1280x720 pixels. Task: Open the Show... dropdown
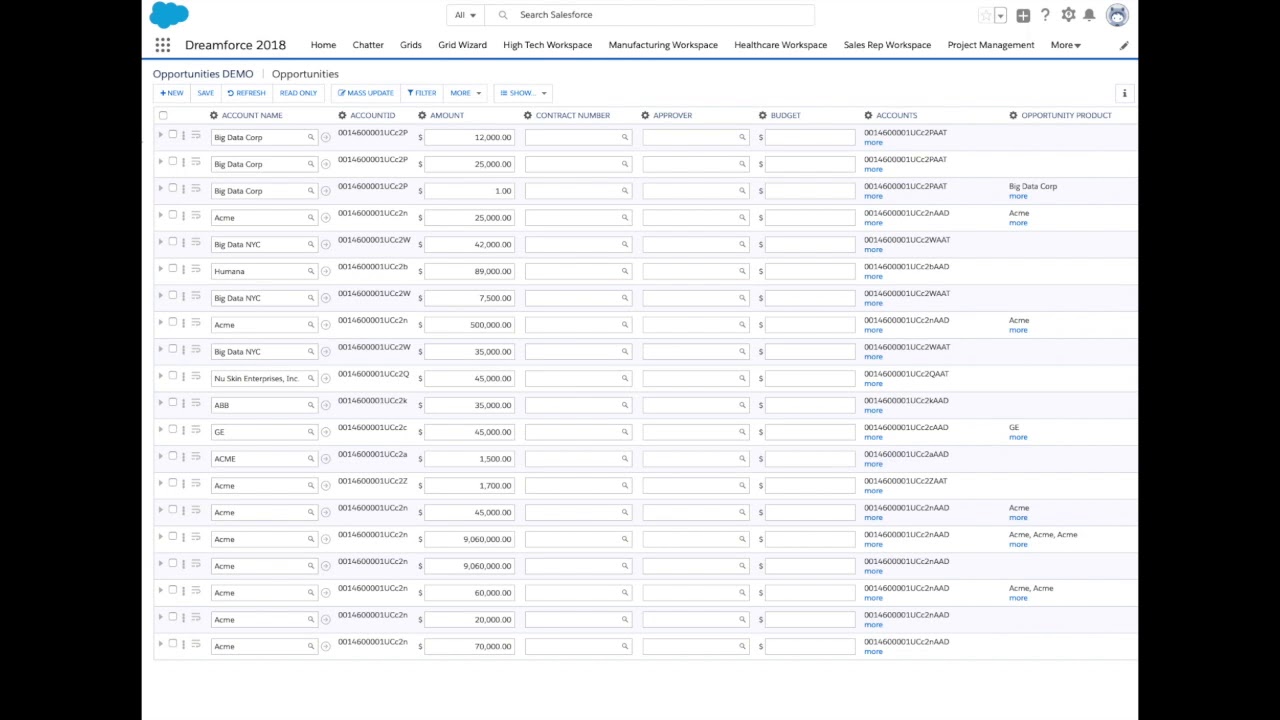(x=523, y=93)
